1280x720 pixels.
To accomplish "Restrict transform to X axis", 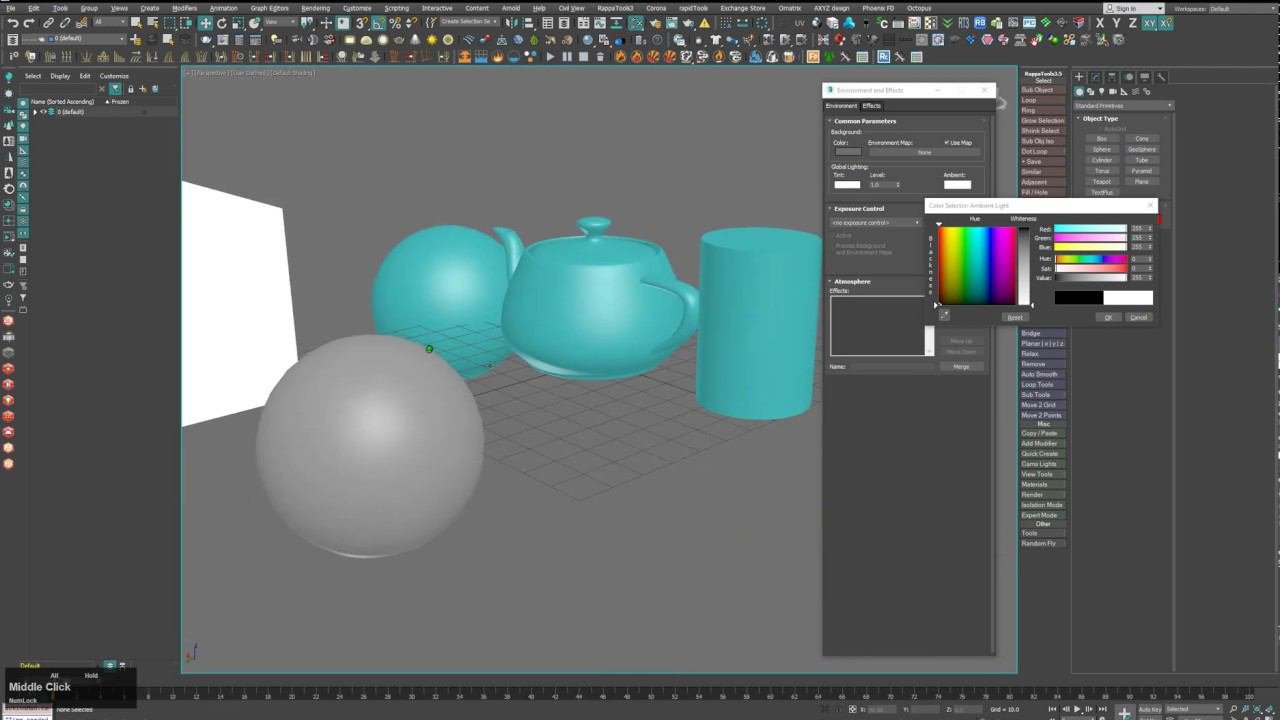I will pyautogui.click(x=1100, y=23).
